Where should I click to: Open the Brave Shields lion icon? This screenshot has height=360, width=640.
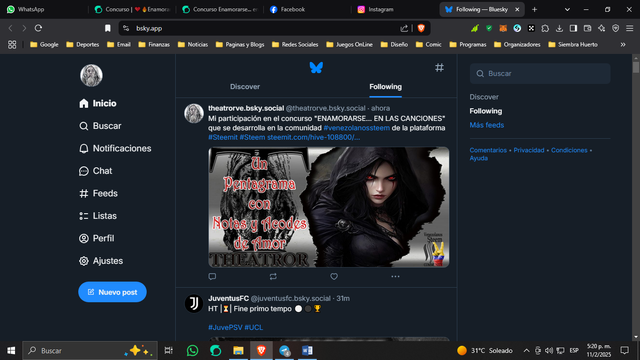tap(421, 28)
